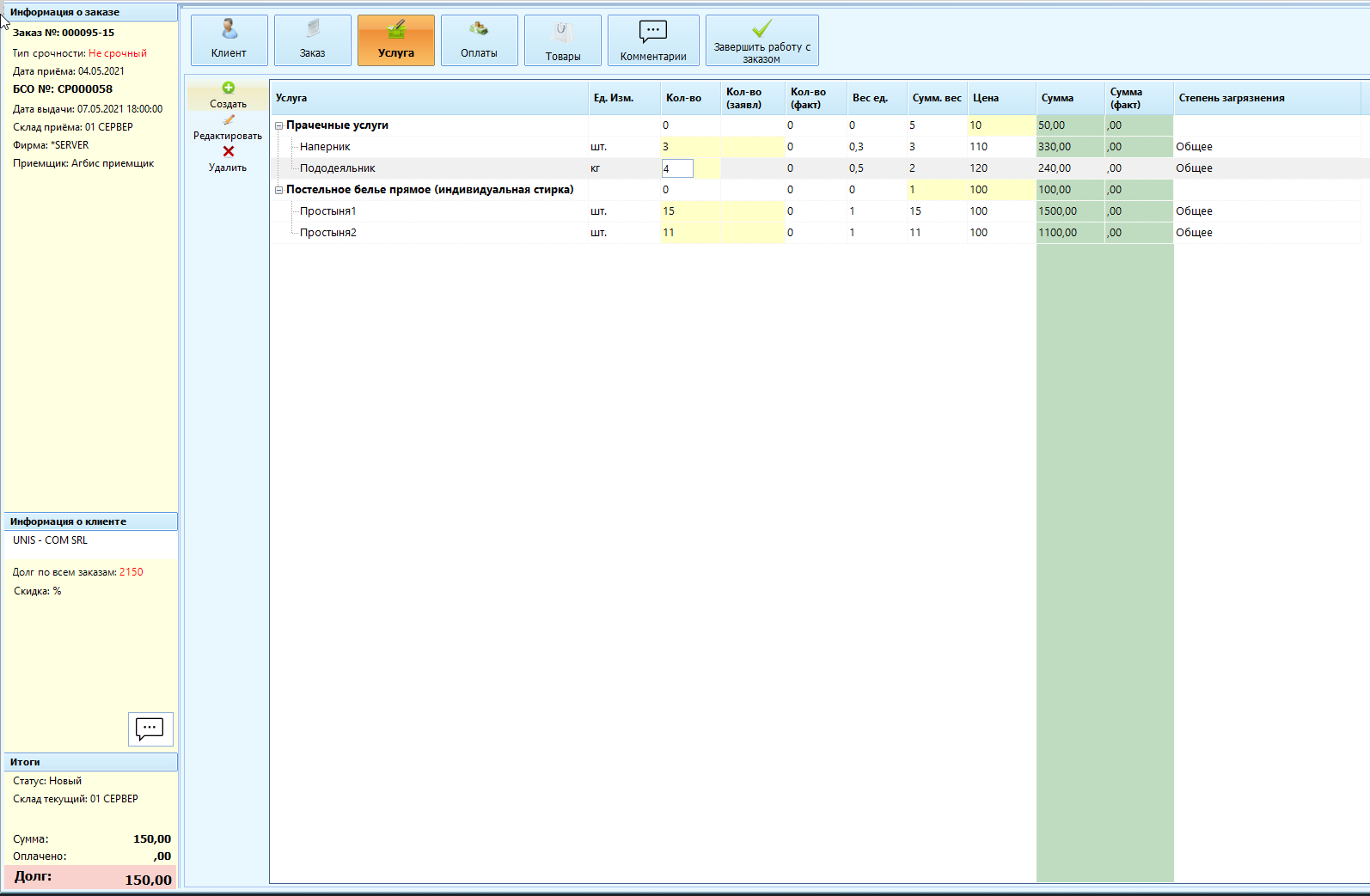Select the Услуга tab

(395, 40)
